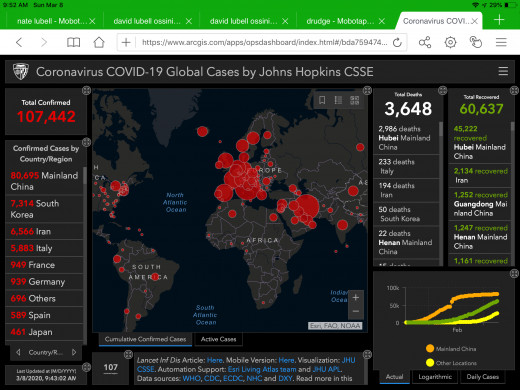
Task: Show the map legend list icon
Action: coord(338,100)
